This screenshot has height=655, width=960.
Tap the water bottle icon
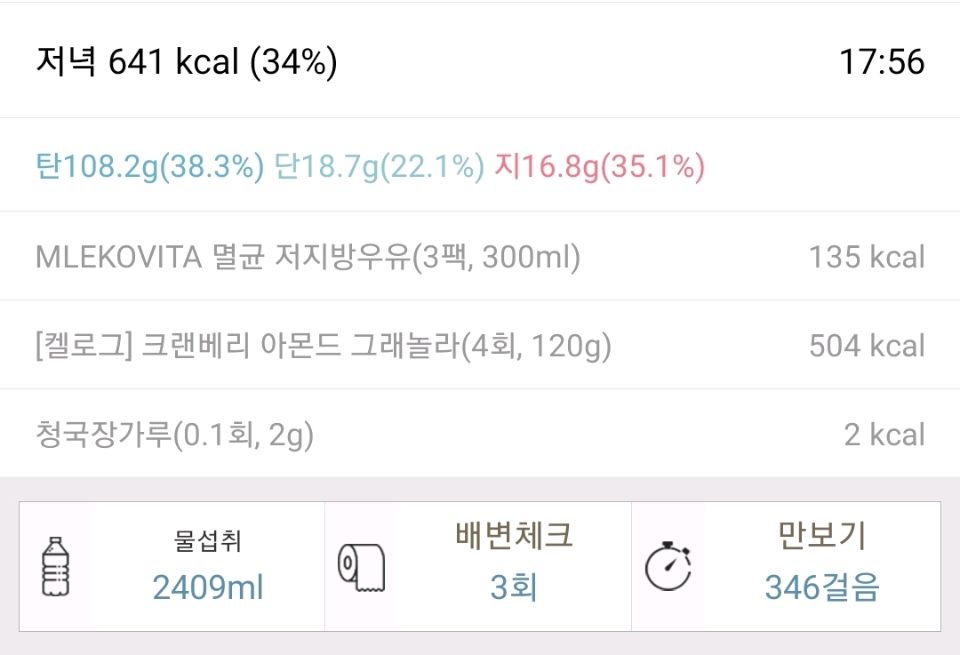56,566
